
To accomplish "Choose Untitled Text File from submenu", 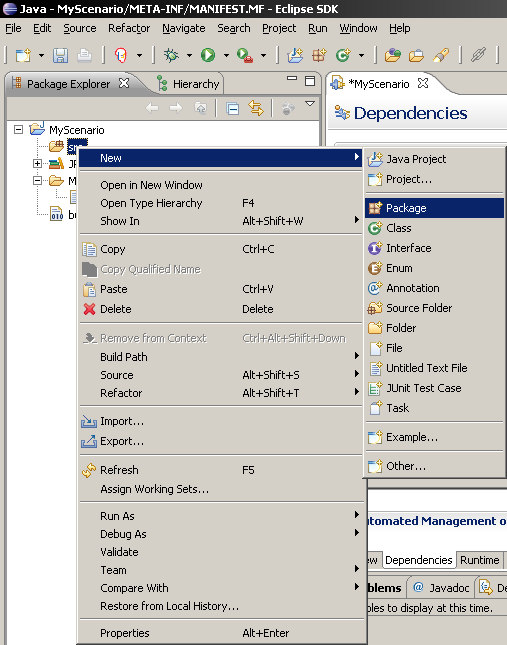I will click(434, 368).
